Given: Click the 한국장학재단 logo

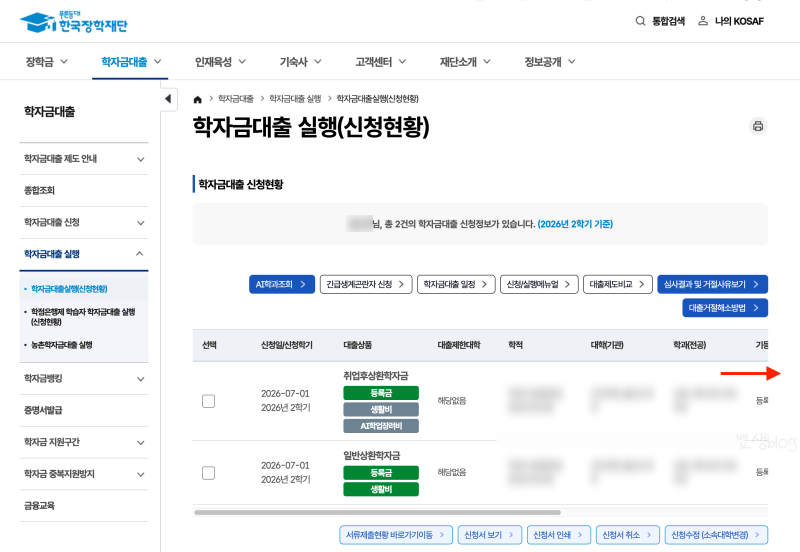Looking at the screenshot, I should 73,22.
